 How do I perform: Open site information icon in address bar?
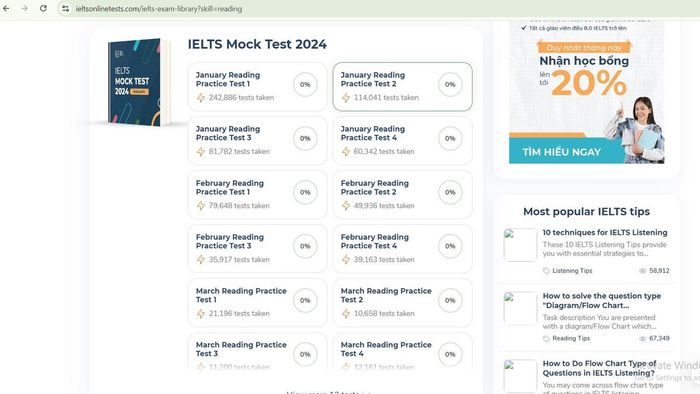pos(66,8)
